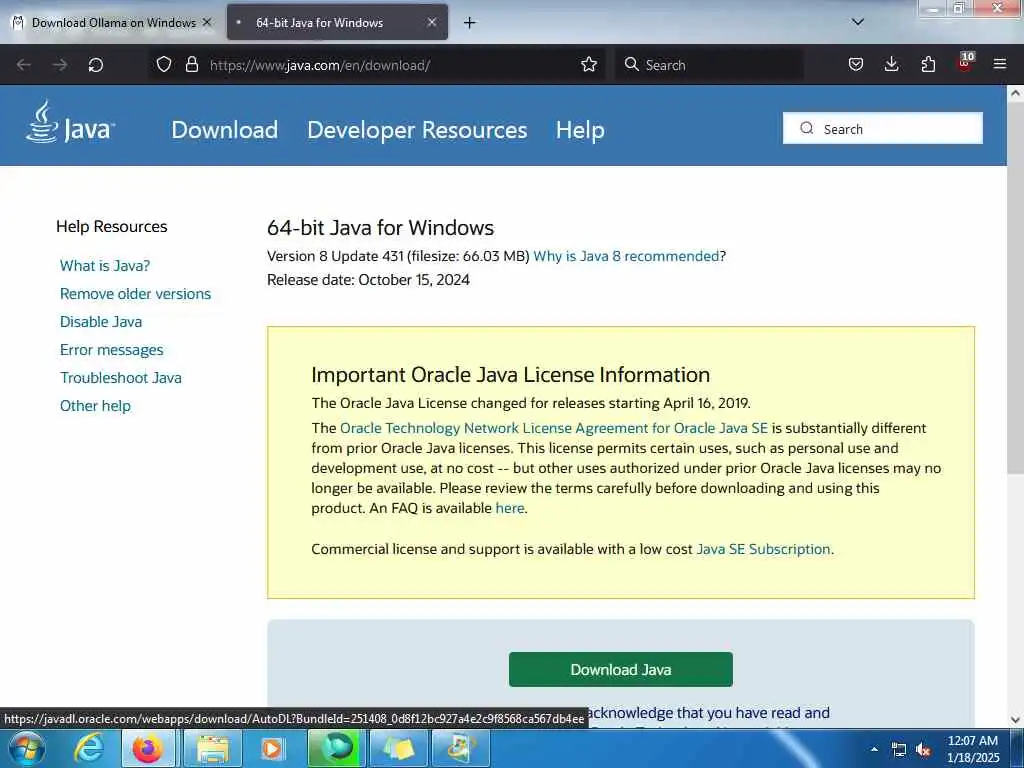Click the Download Java button

click(x=620, y=669)
